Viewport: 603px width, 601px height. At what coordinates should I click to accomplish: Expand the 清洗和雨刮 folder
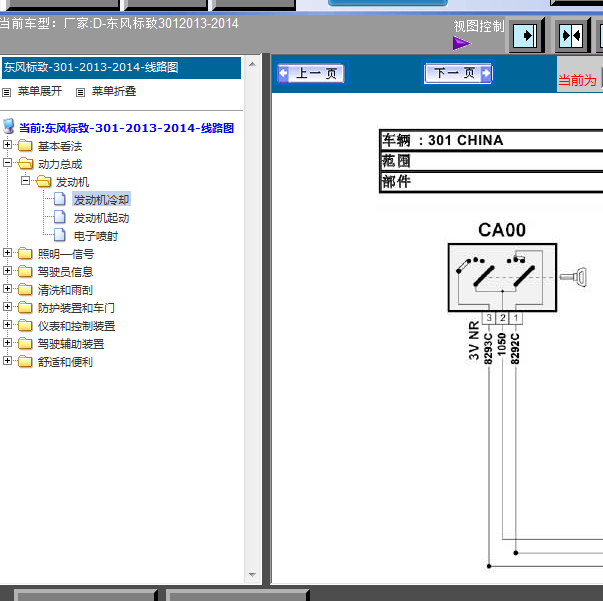7,288
